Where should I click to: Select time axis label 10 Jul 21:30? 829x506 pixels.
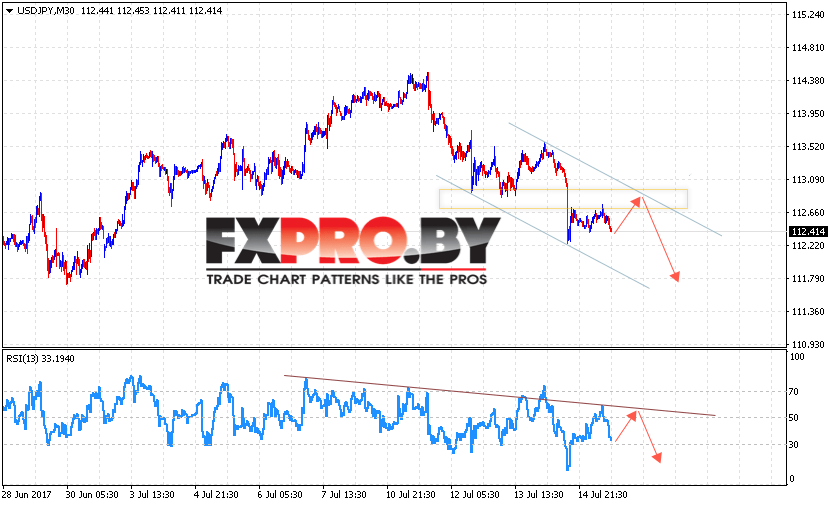click(x=410, y=495)
